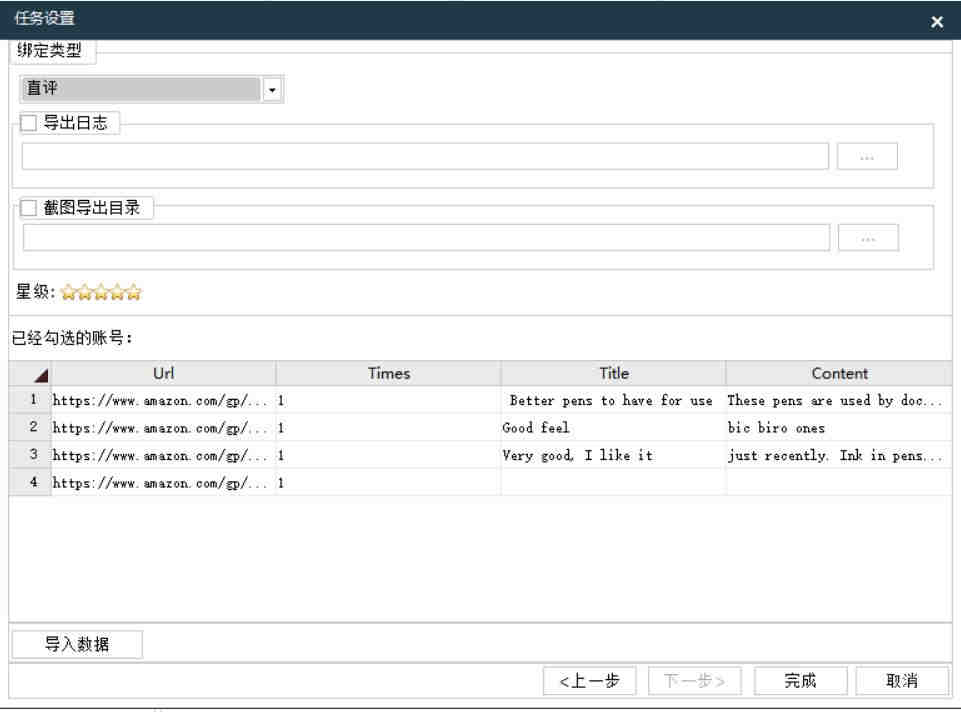Select Times cell in row 1
Viewport: 961px width, 712px height.
389,400
